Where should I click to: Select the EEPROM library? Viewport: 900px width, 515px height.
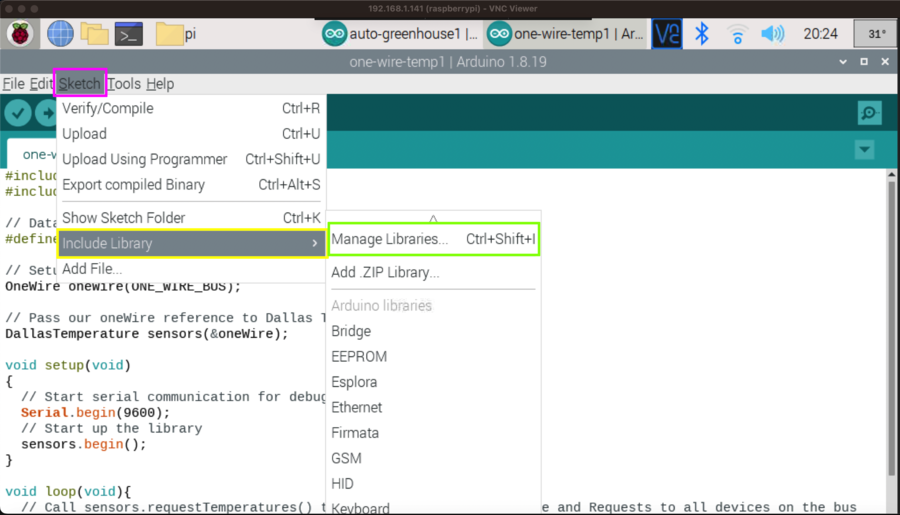pyautogui.click(x=359, y=356)
